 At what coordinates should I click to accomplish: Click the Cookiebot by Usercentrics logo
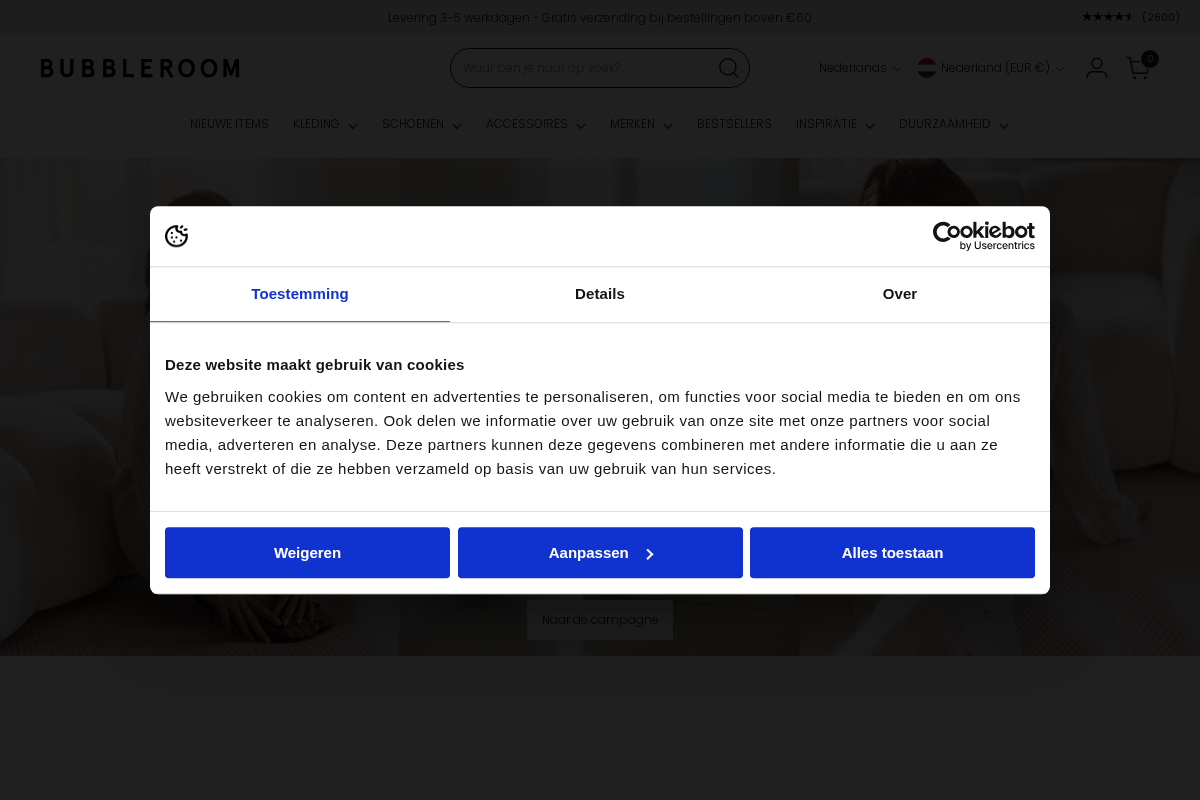(983, 236)
